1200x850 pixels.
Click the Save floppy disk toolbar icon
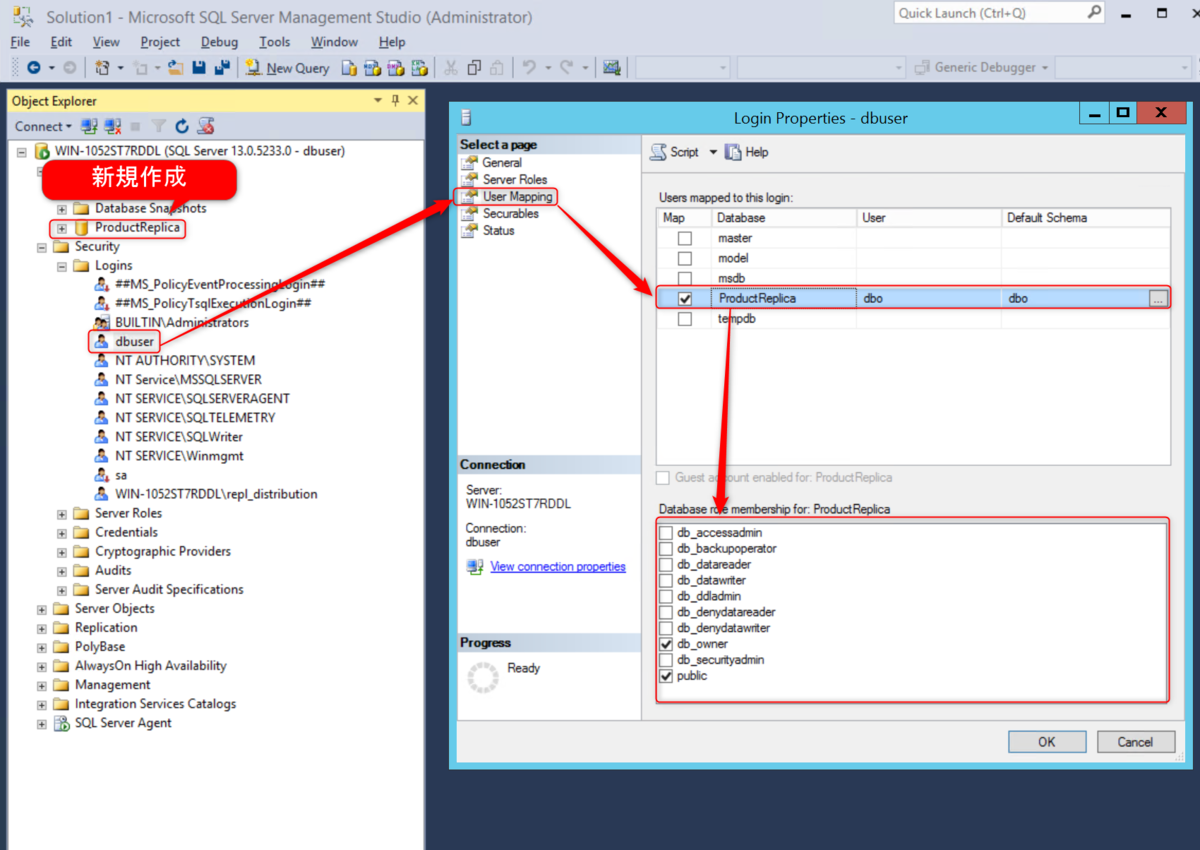[199, 68]
